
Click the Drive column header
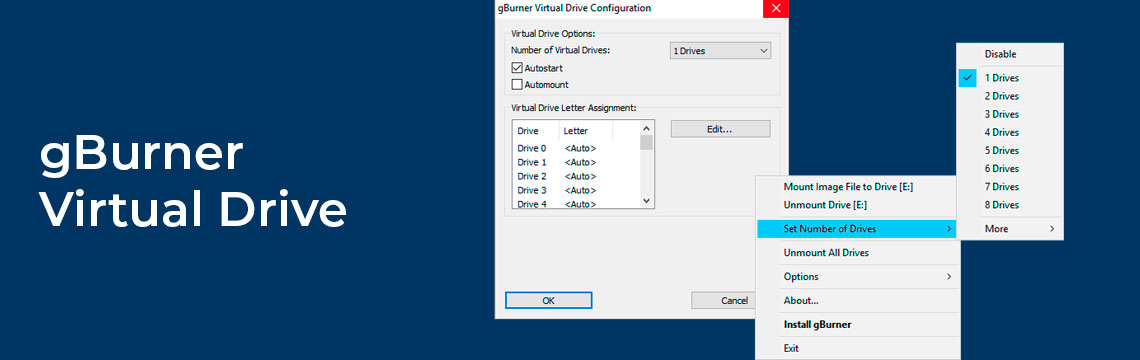click(536, 131)
